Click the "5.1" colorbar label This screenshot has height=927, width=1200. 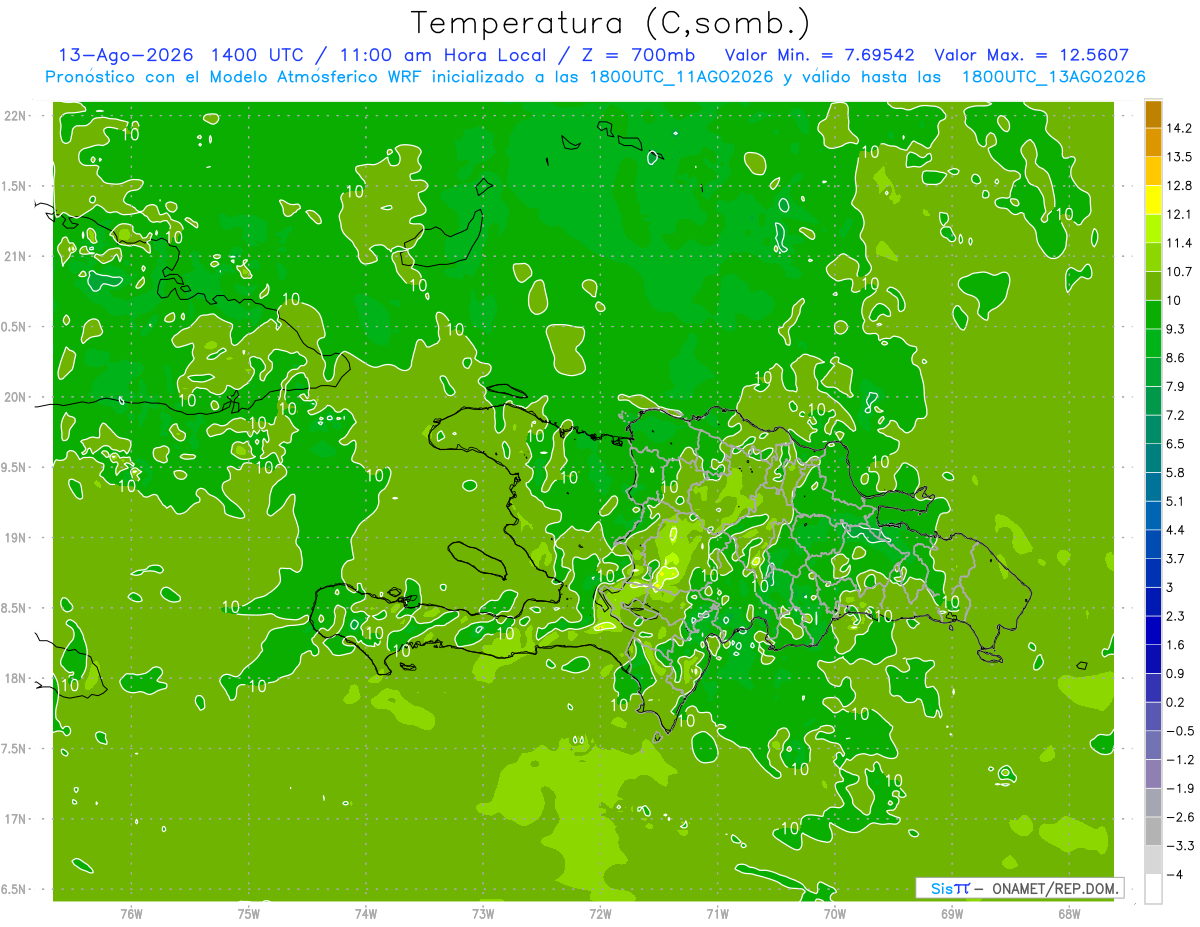click(x=1178, y=501)
